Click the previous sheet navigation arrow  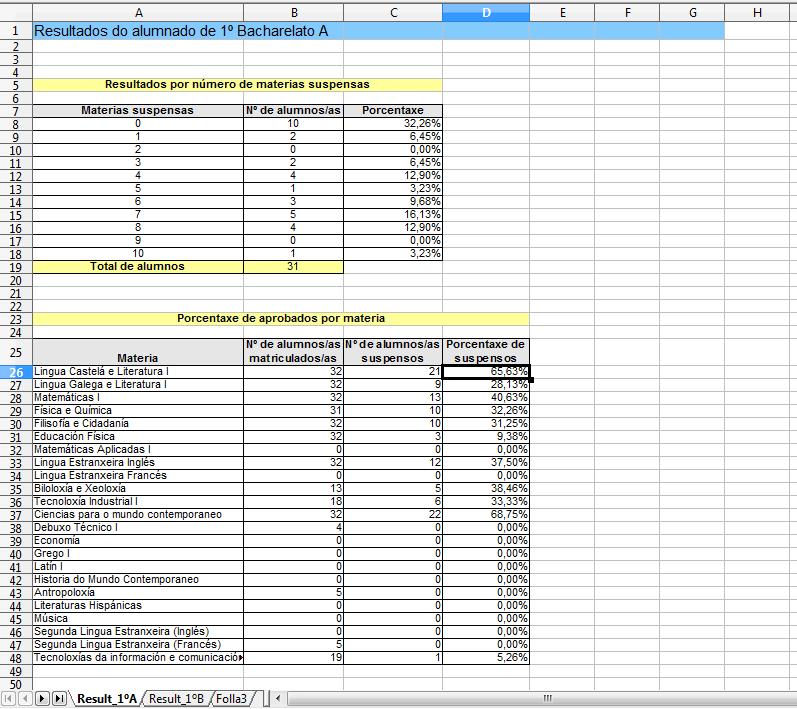[x=25, y=698]
